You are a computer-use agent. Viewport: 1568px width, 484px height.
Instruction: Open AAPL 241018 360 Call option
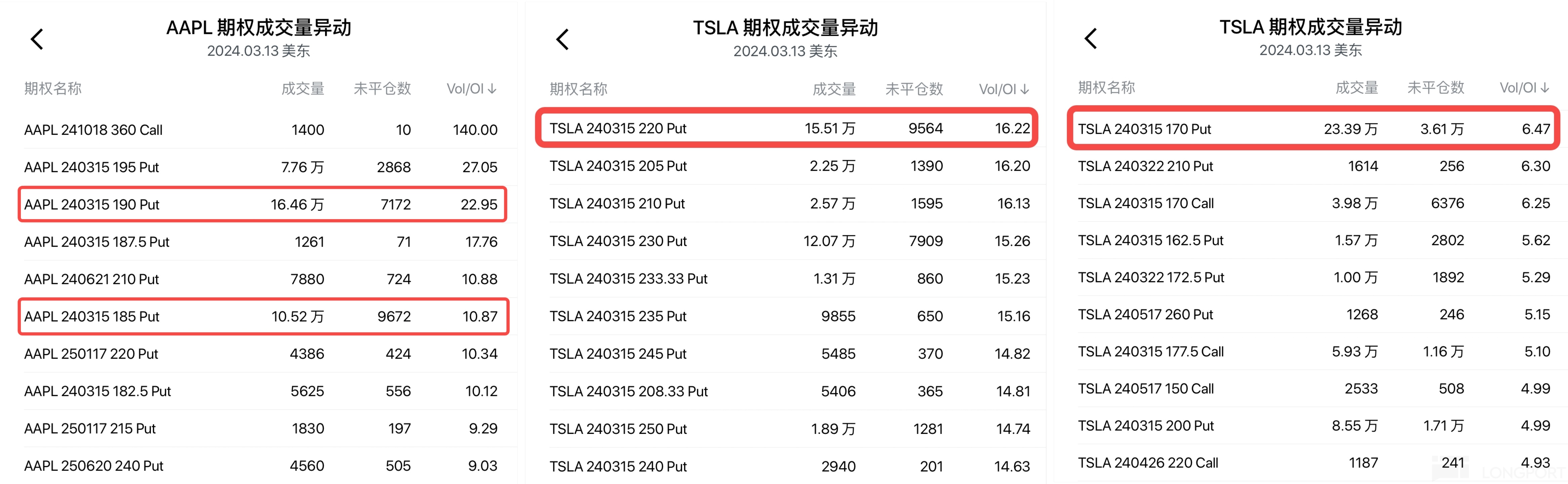point(263,130)
